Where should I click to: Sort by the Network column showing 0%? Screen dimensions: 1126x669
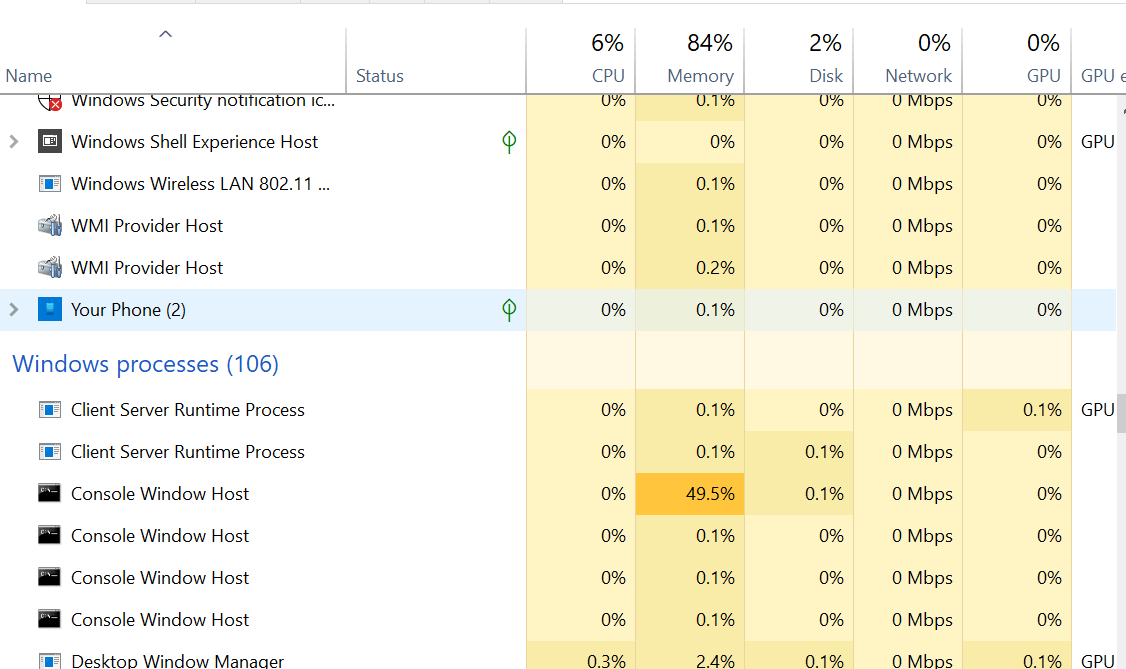click(908, 59)
